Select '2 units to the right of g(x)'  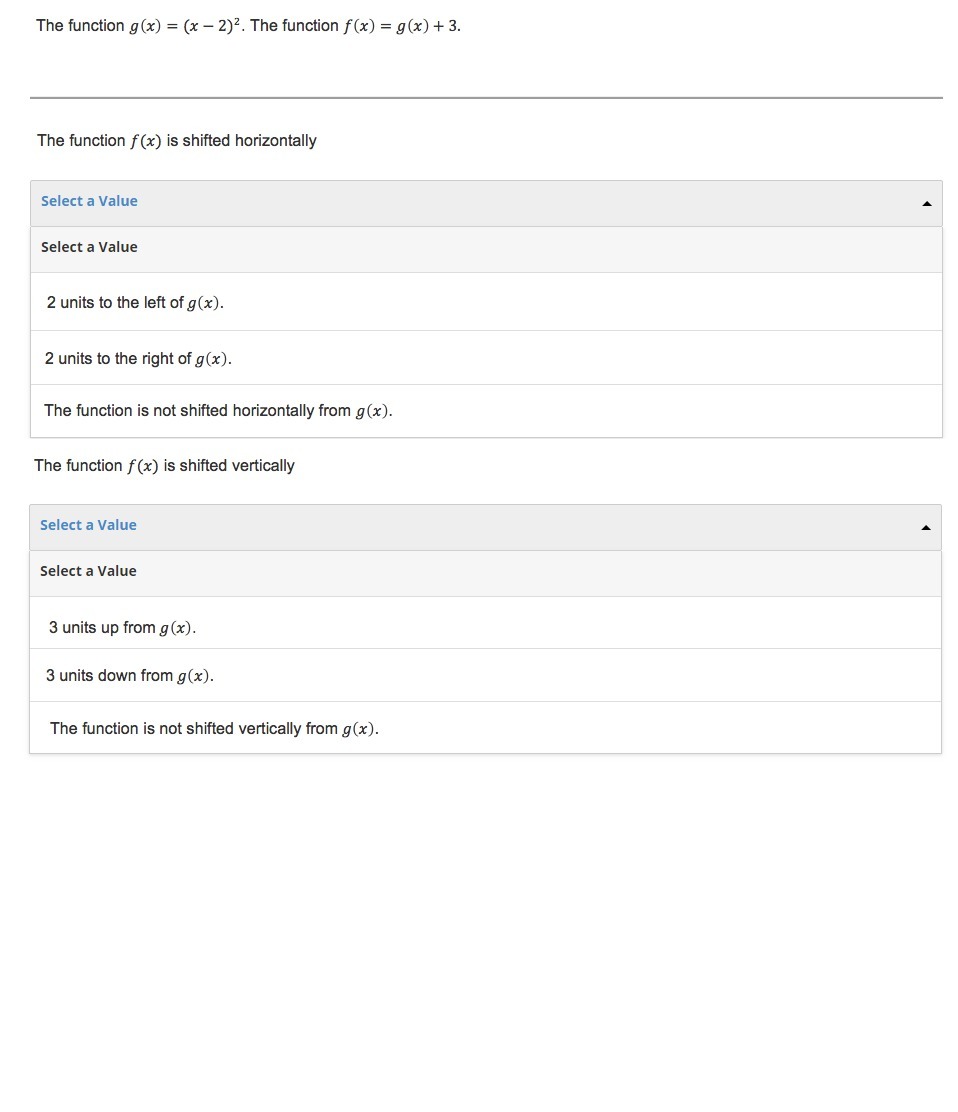coord(138,359)
